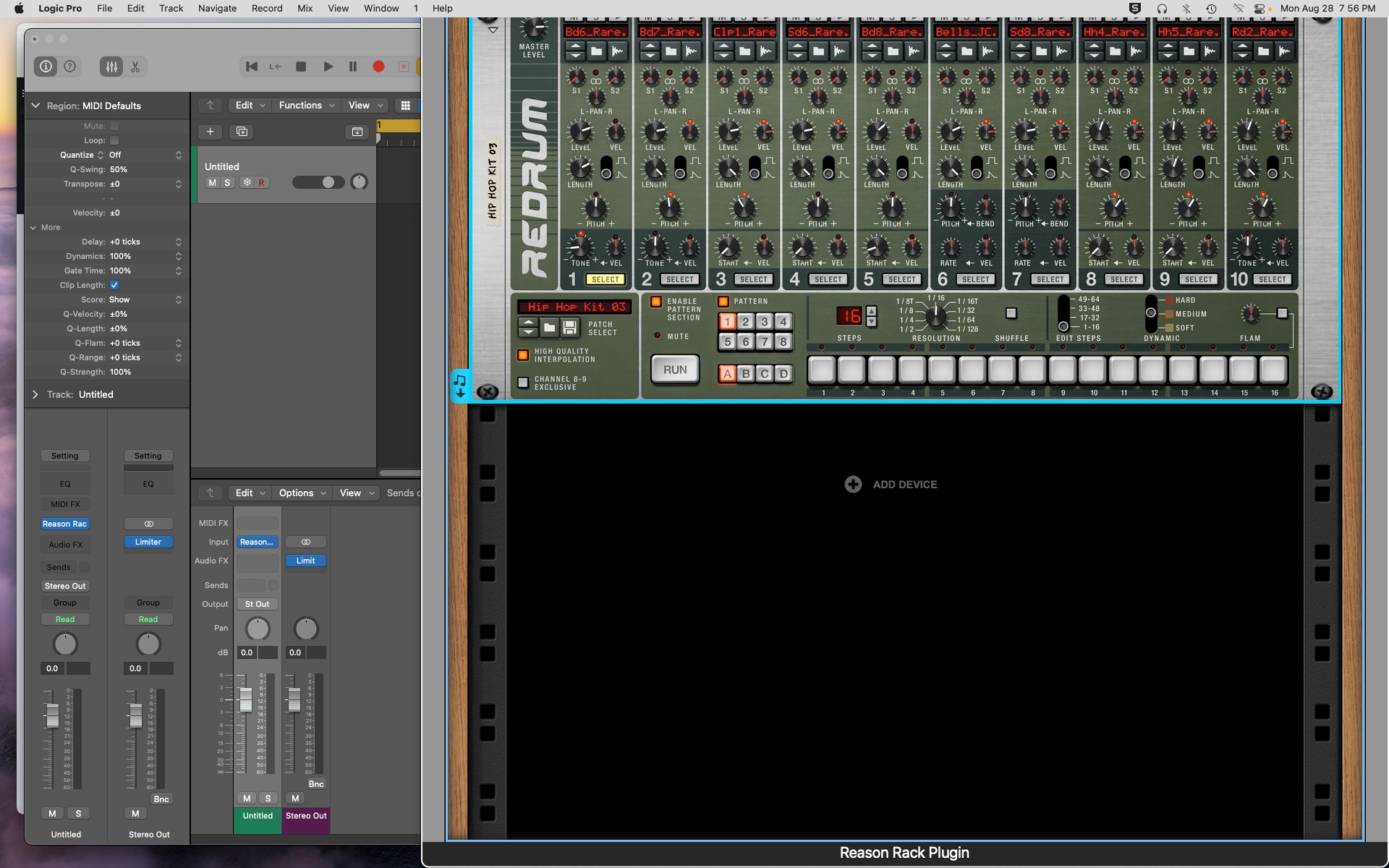Image resolution: width=1389 pixels, height=868 pixels.
Task: Click the stereo link icon in Stereo Out strip
Action: [x=148, y=524]
